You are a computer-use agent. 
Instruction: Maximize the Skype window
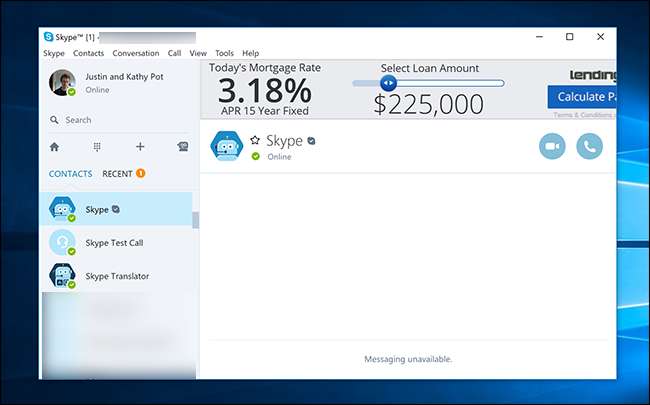click(570, 37)
